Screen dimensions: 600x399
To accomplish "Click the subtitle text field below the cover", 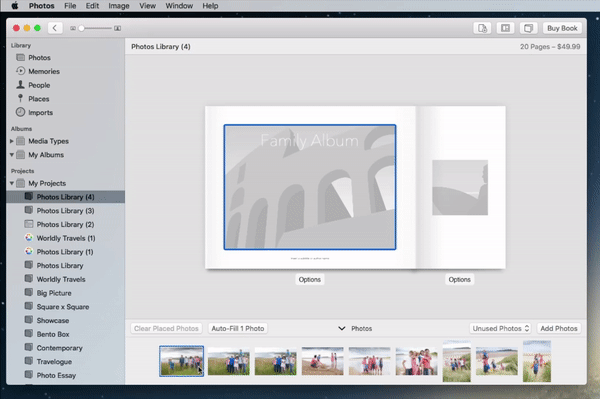I will [310, 259].
